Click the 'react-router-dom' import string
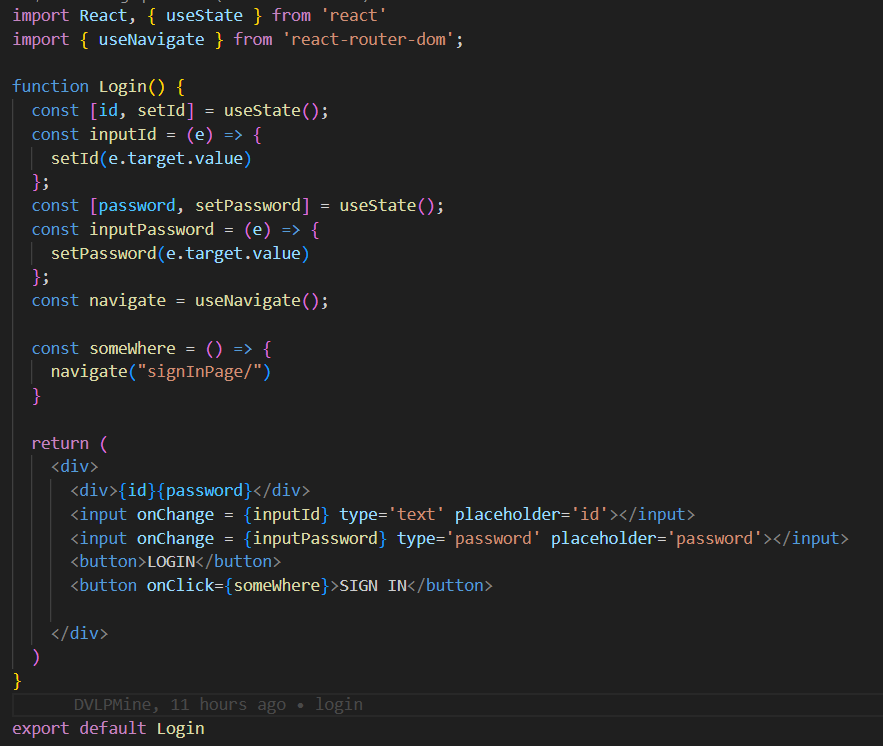Viewport: 883px width, 746px height. click(x=368, y=39)
